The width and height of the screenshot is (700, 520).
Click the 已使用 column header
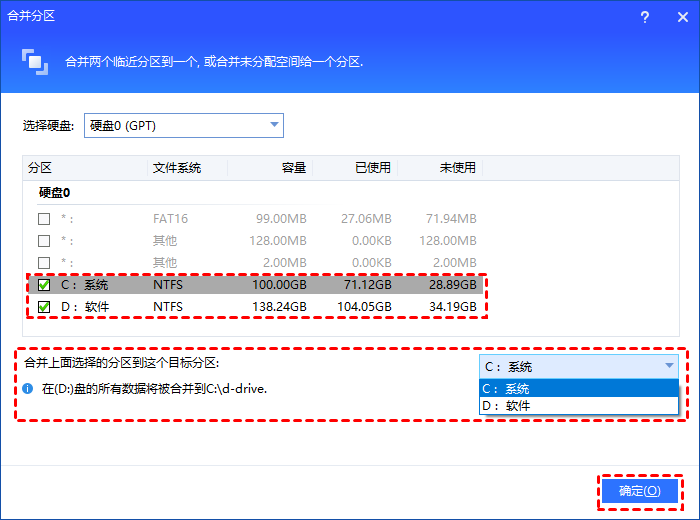tap(372, 167)
